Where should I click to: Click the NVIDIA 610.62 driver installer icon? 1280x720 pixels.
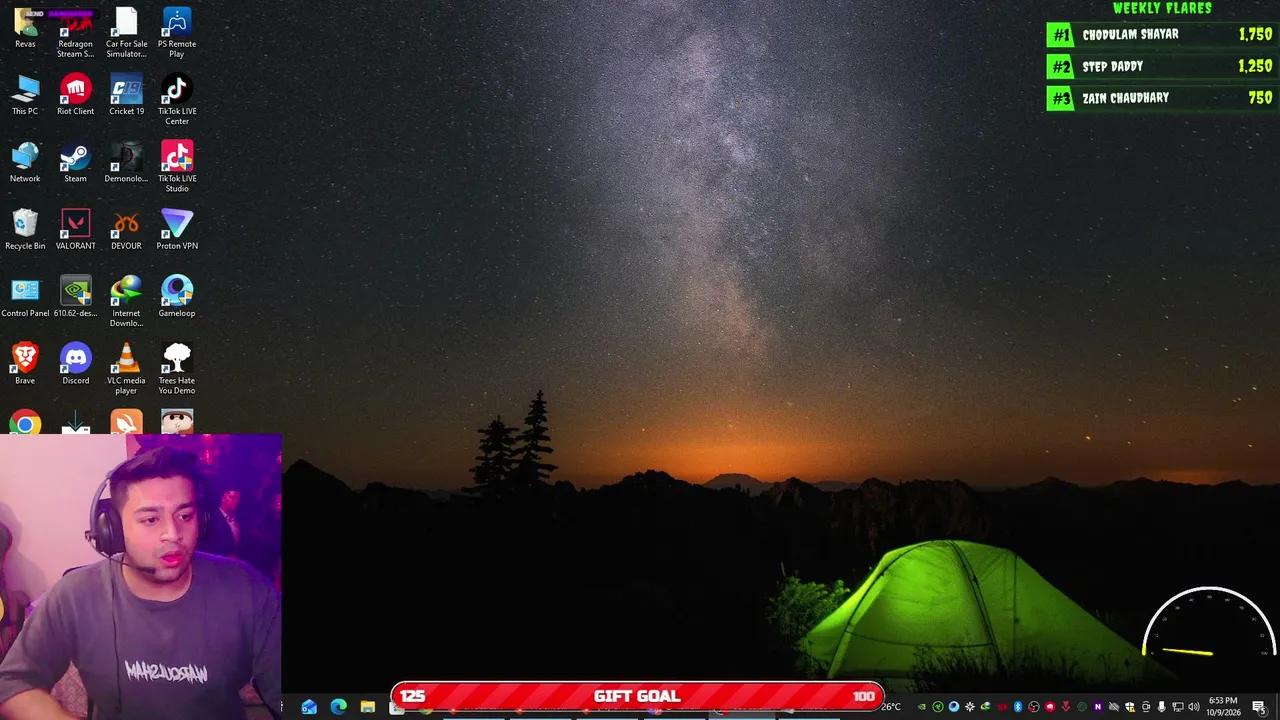(75, 297)
